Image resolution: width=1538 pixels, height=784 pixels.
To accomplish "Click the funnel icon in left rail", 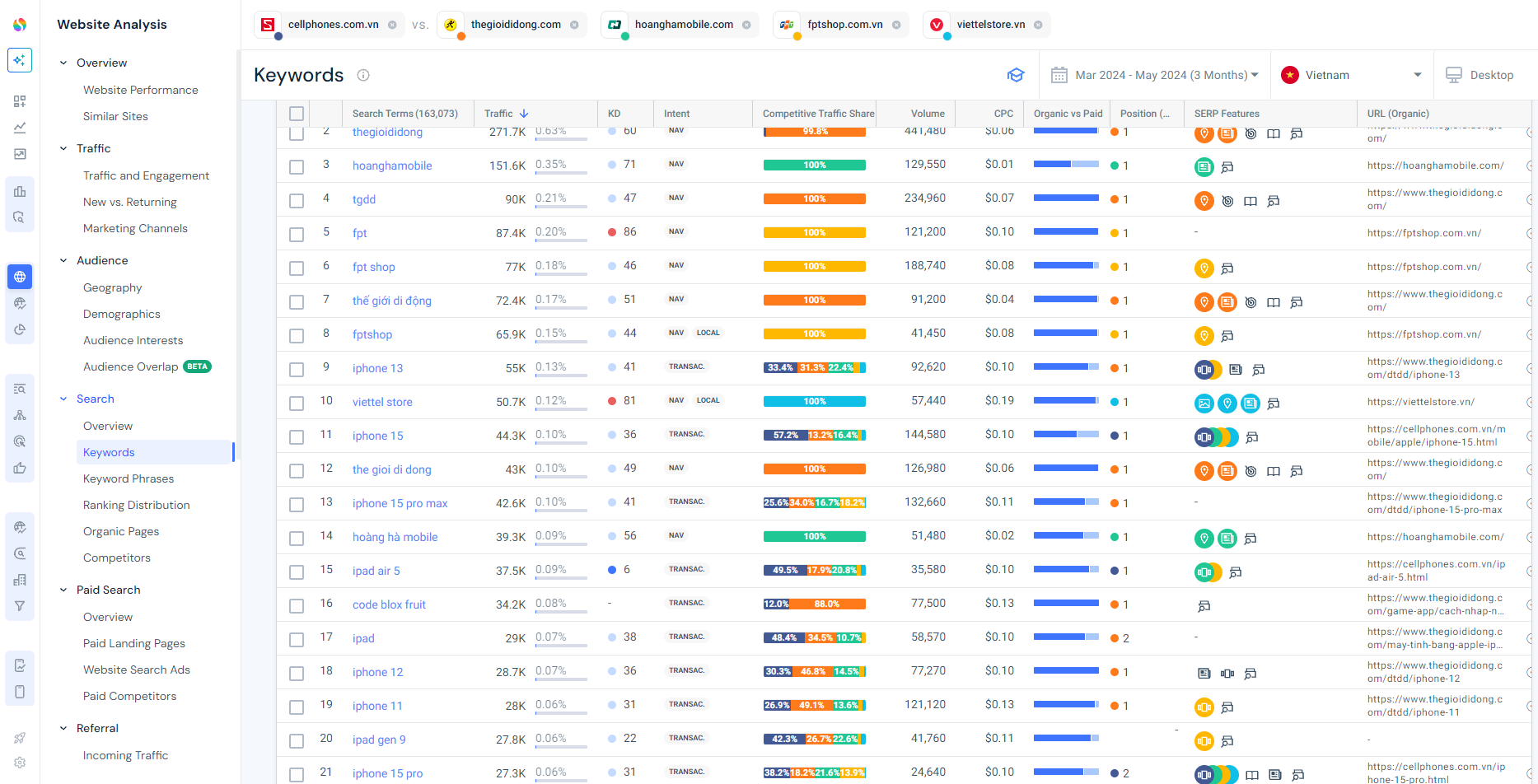I will pyautogui.click(x=20, y=606).
